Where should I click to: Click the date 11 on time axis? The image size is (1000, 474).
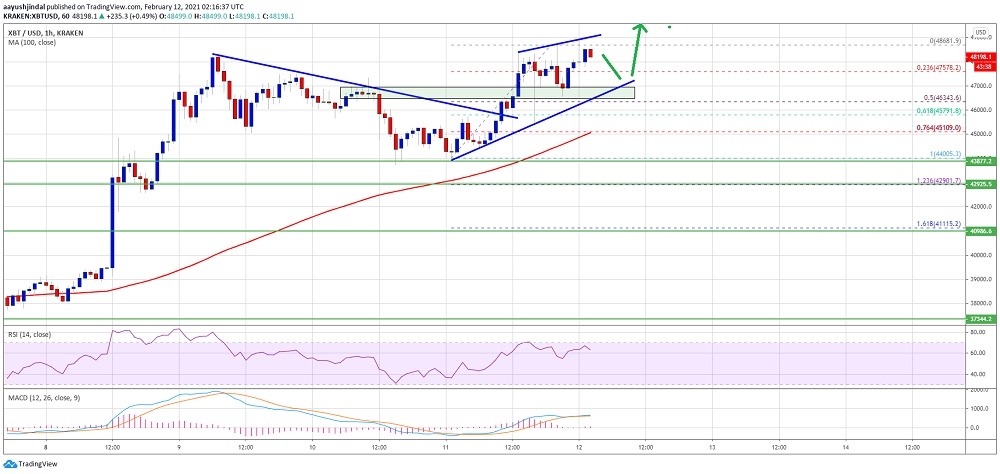(x=446, y=447)
